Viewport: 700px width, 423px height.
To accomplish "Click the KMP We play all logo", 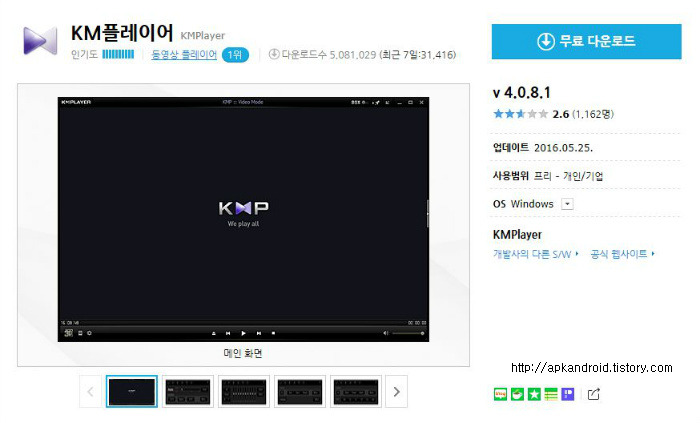I will tap(243, 213).
